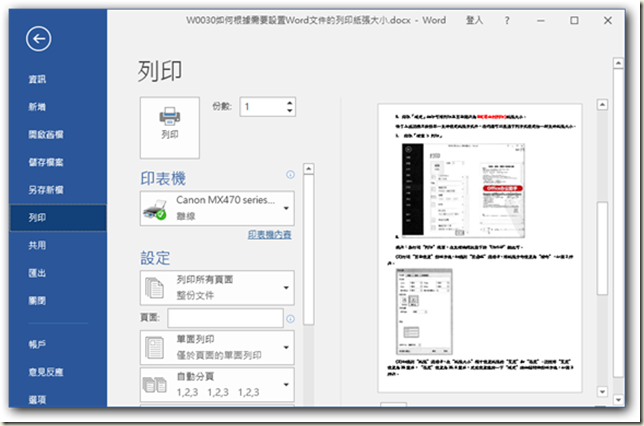The image size is (644, 426).
Task: Open 帳戶 in the sidebar
Action: click(37, 344)
